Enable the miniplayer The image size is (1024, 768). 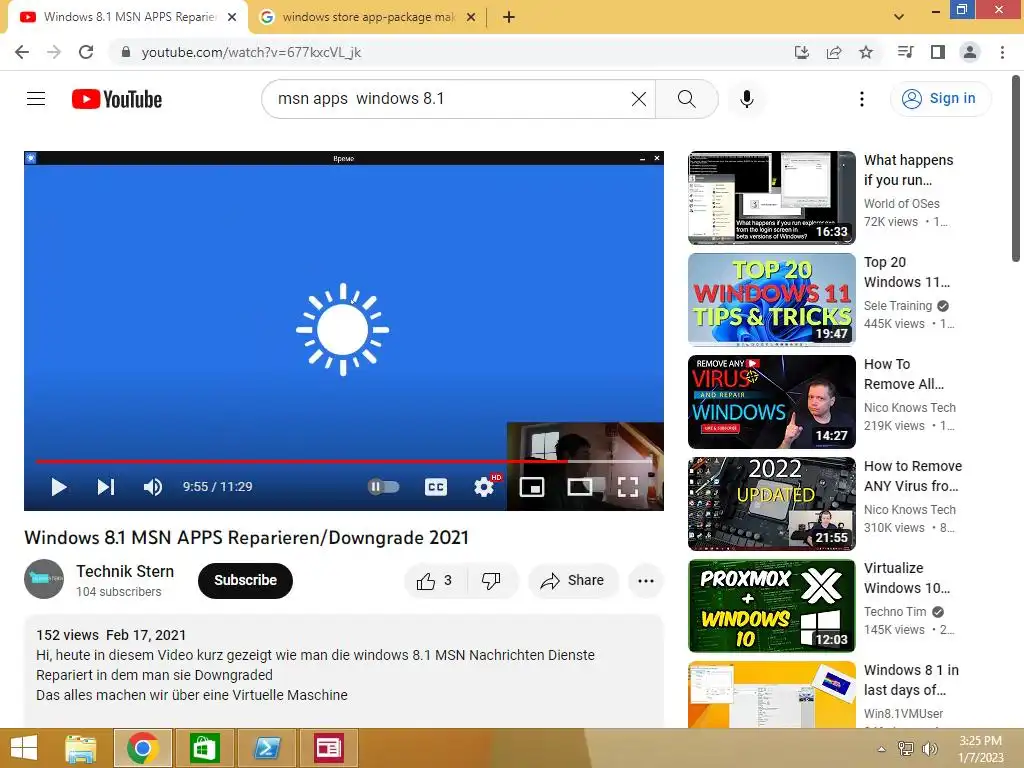(x=532, y=487)
